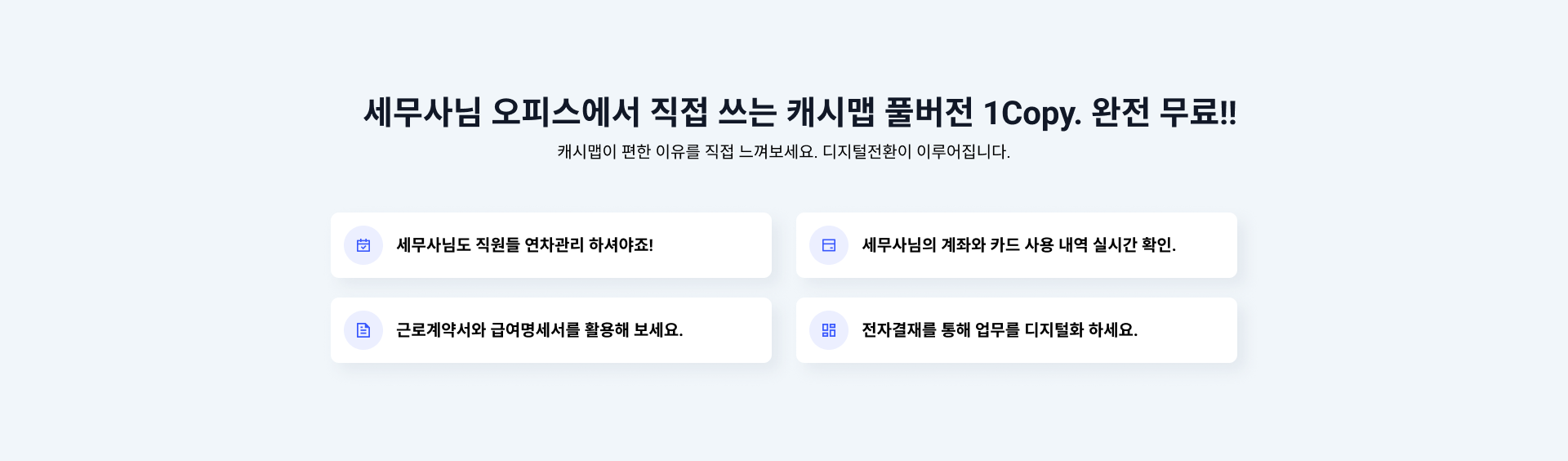Click the grid icon beside 전자결재
This screenshot has width=1568, height=461.
click(829, 330)
